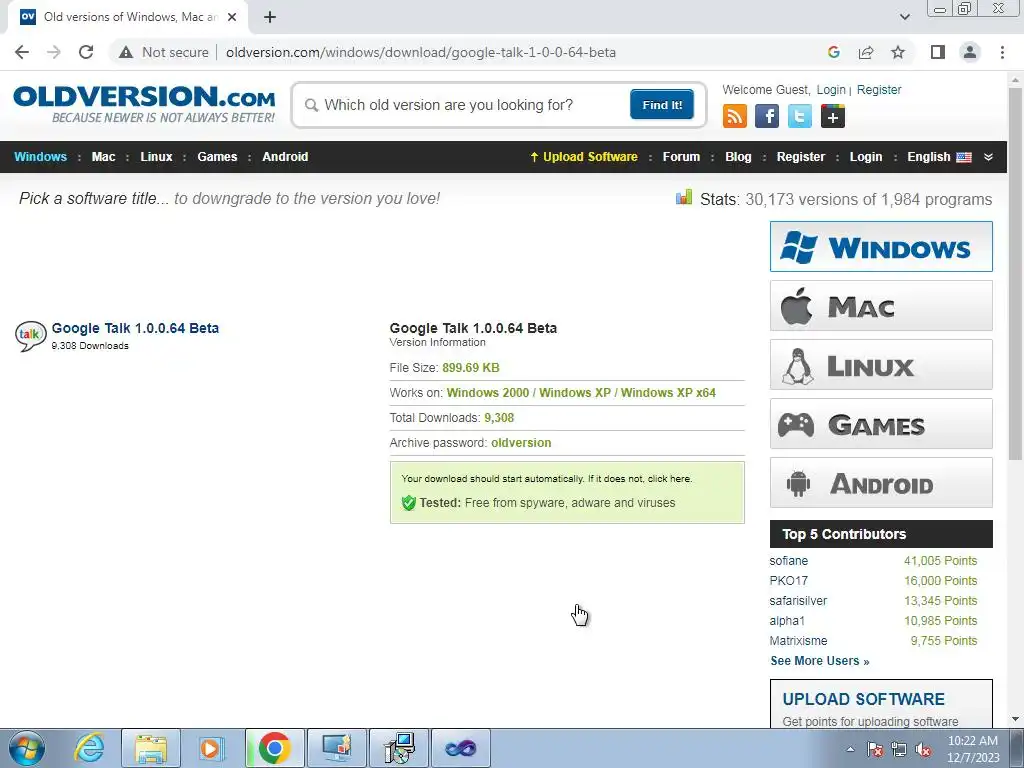Screen dimensions: 1024x768
Task: Open Chrome three-dot menu
Action: (x=1002, y=52)
